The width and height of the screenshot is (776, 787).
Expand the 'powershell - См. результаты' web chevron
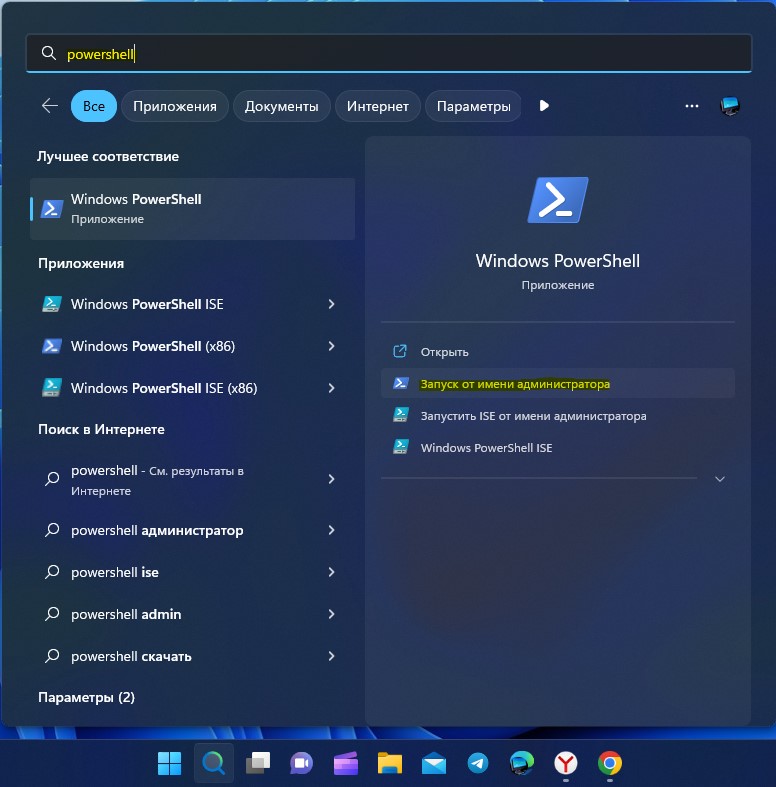[x=331, y=479]
